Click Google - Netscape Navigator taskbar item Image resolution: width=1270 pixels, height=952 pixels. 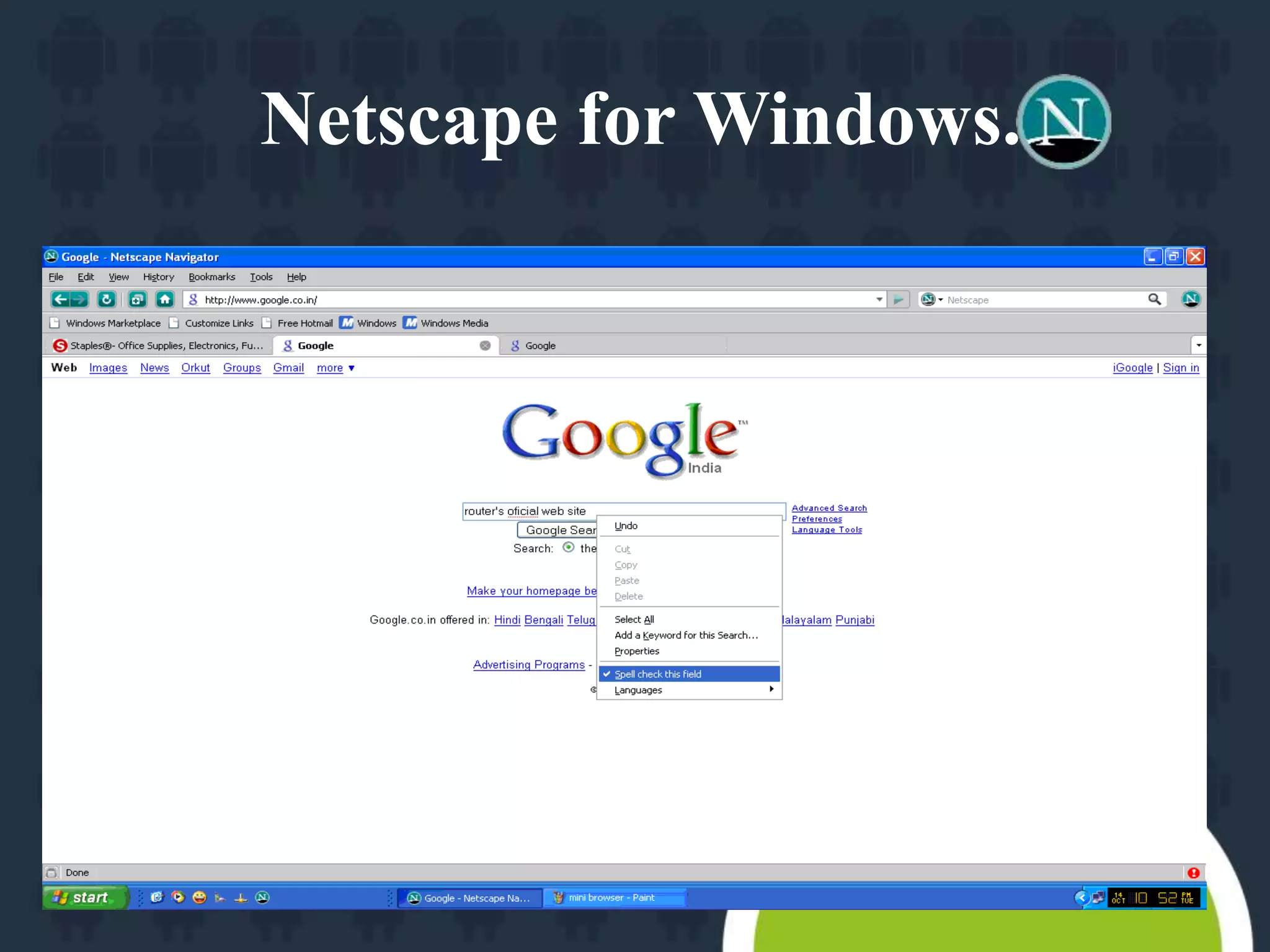(x=469, y=898)
